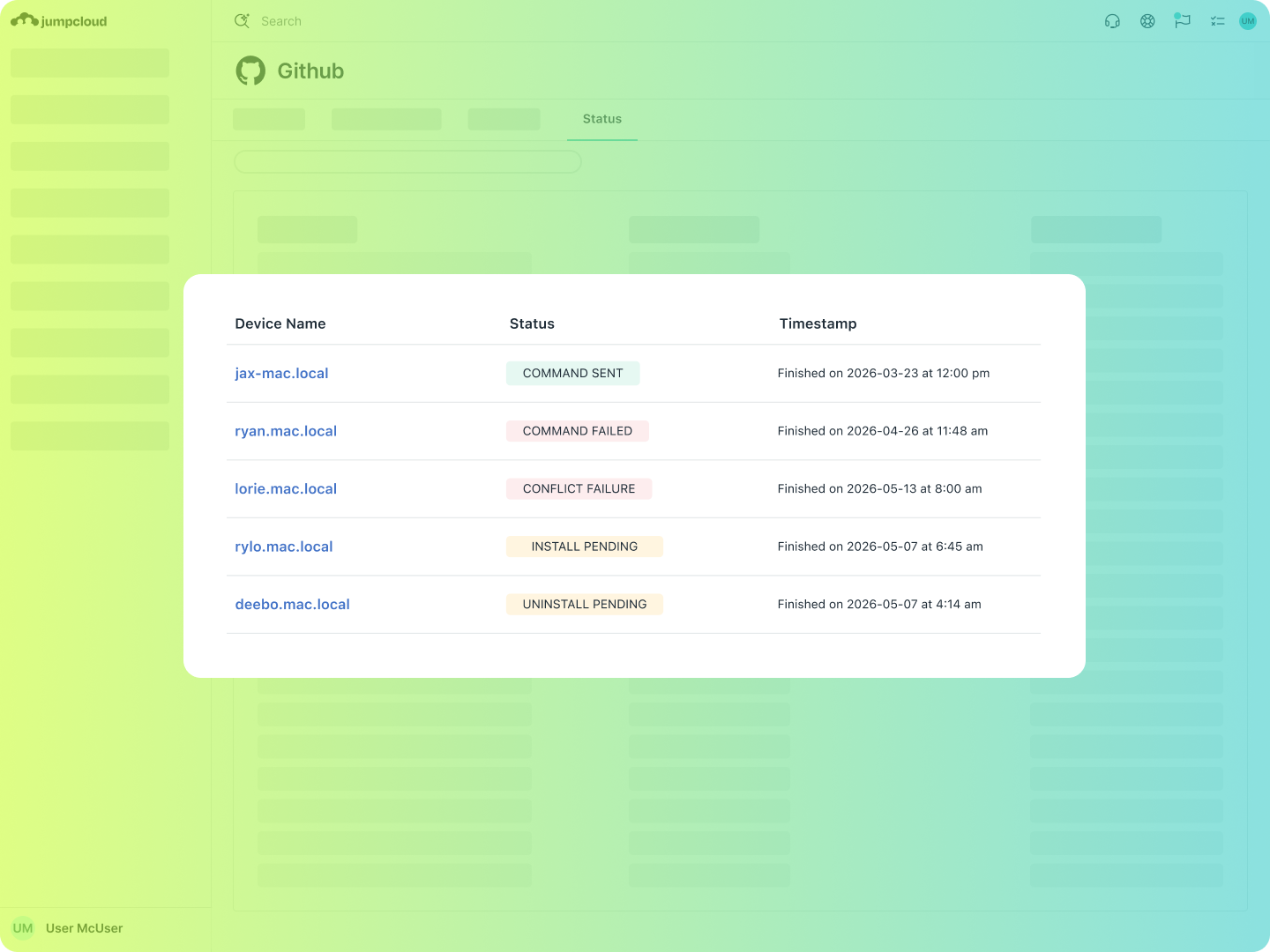Click the INSTALL PENDING status badge
This screenshot has width=1270, height=952.
pos(585,547)
